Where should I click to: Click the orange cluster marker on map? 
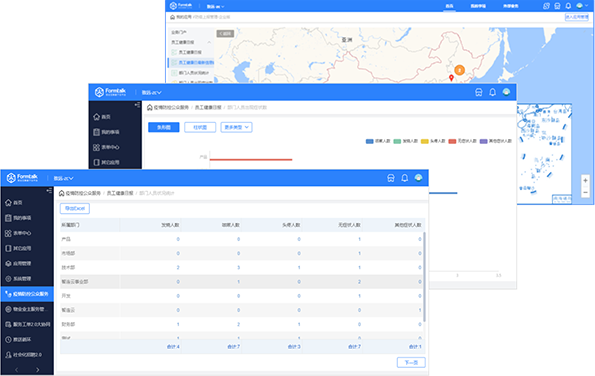[460, 70]
